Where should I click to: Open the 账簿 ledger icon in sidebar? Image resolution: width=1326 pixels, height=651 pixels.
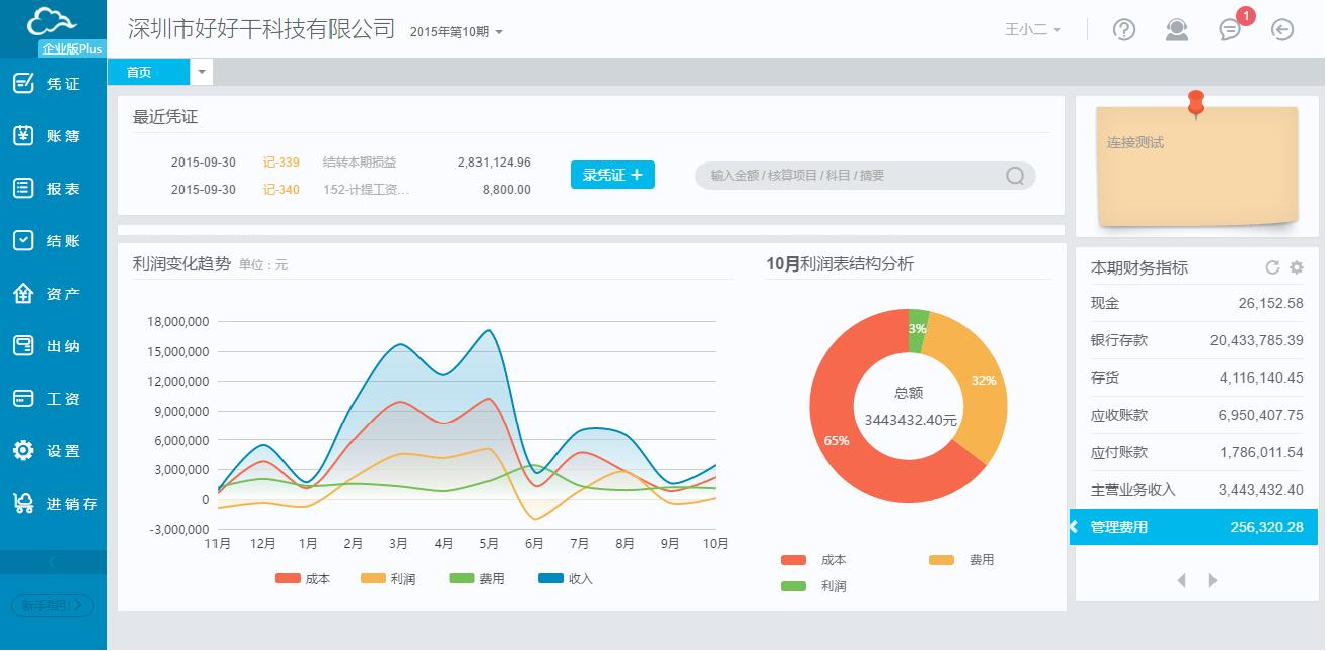pos(23,135)
